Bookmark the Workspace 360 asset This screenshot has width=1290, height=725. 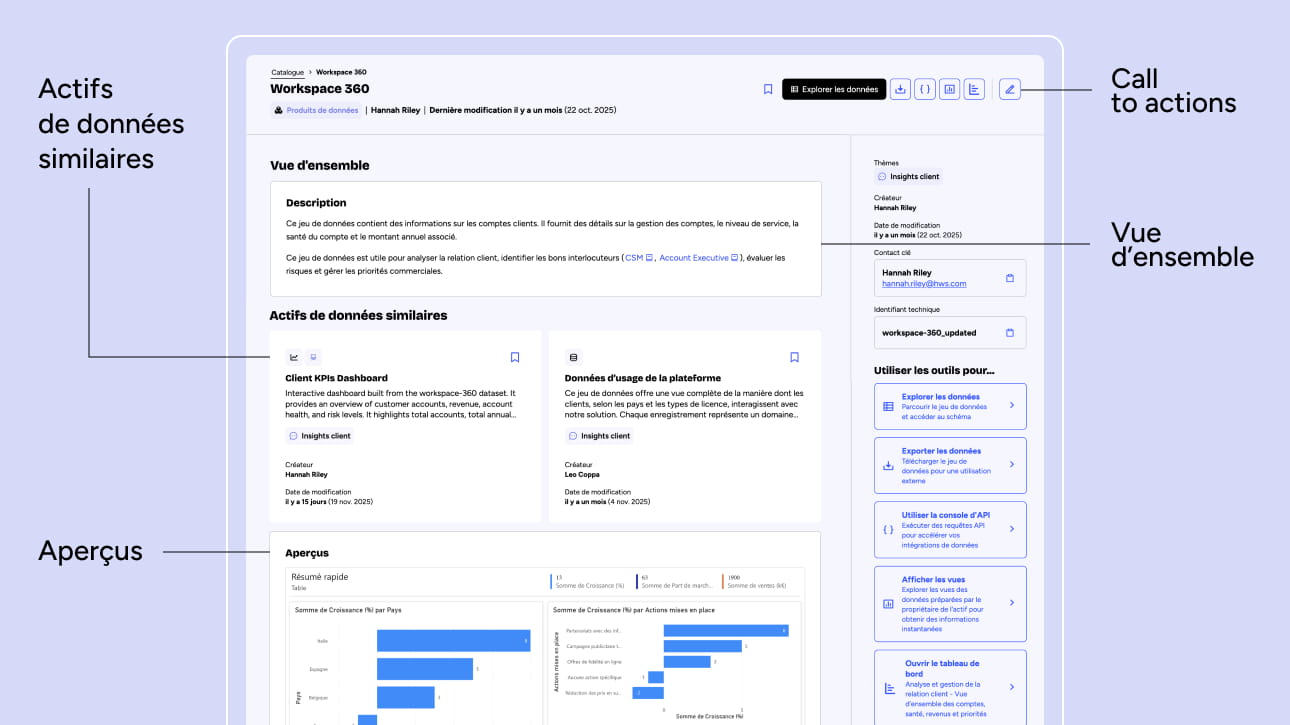click(x=768, y=89)
